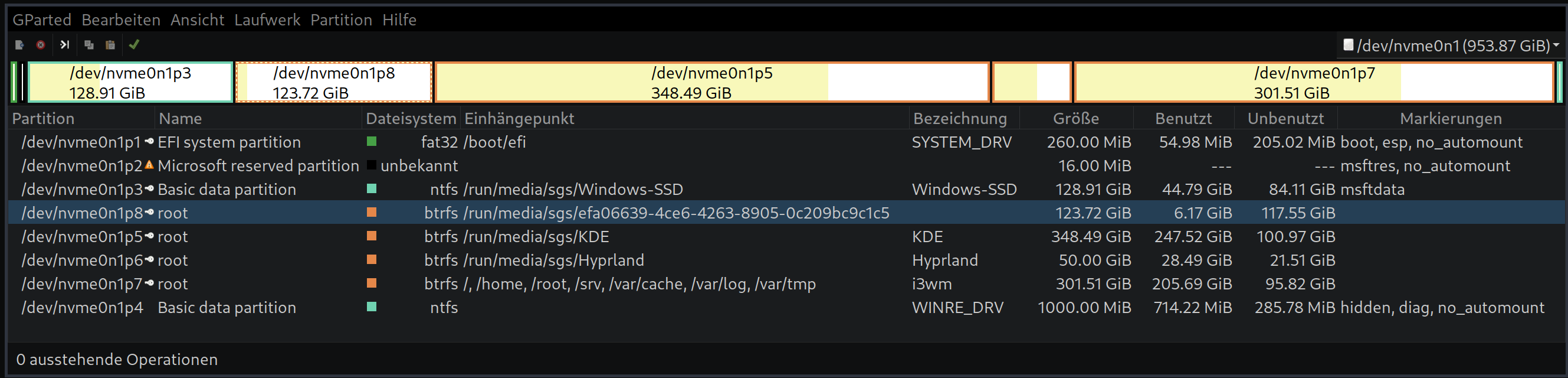Click the green fat32 filesystem color square
This screenshot has height=378, width=1568.
372,141
